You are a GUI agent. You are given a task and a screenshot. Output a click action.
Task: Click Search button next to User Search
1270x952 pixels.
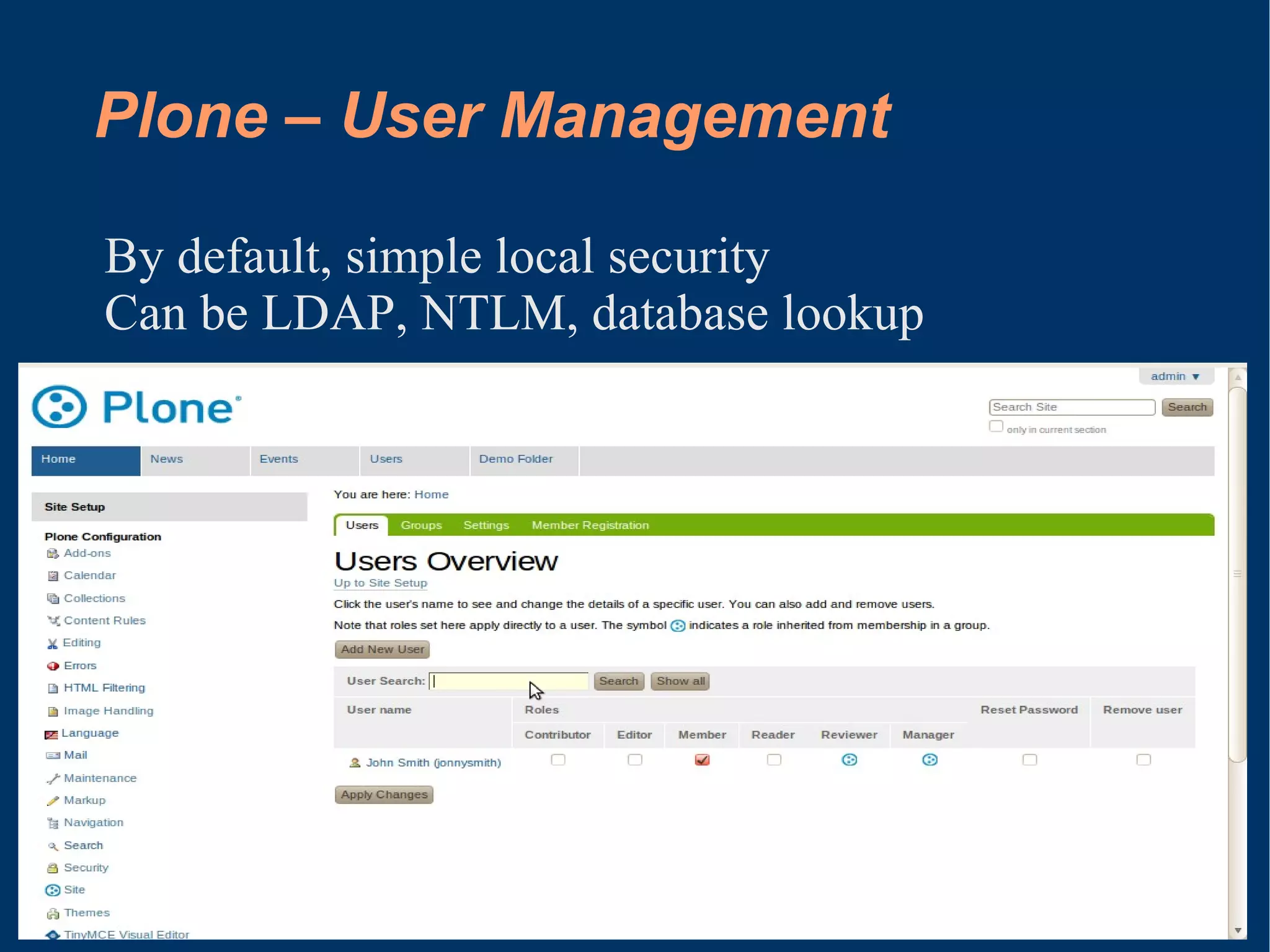(x=619, y=681)
